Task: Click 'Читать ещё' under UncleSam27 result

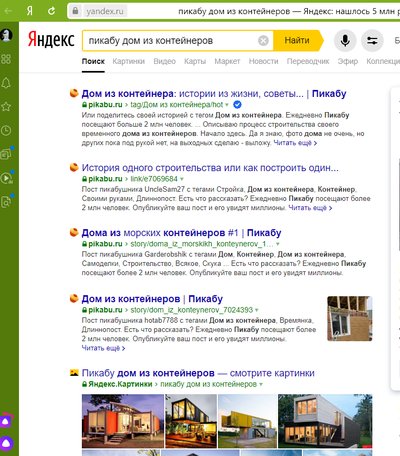Action: [310, 208]
